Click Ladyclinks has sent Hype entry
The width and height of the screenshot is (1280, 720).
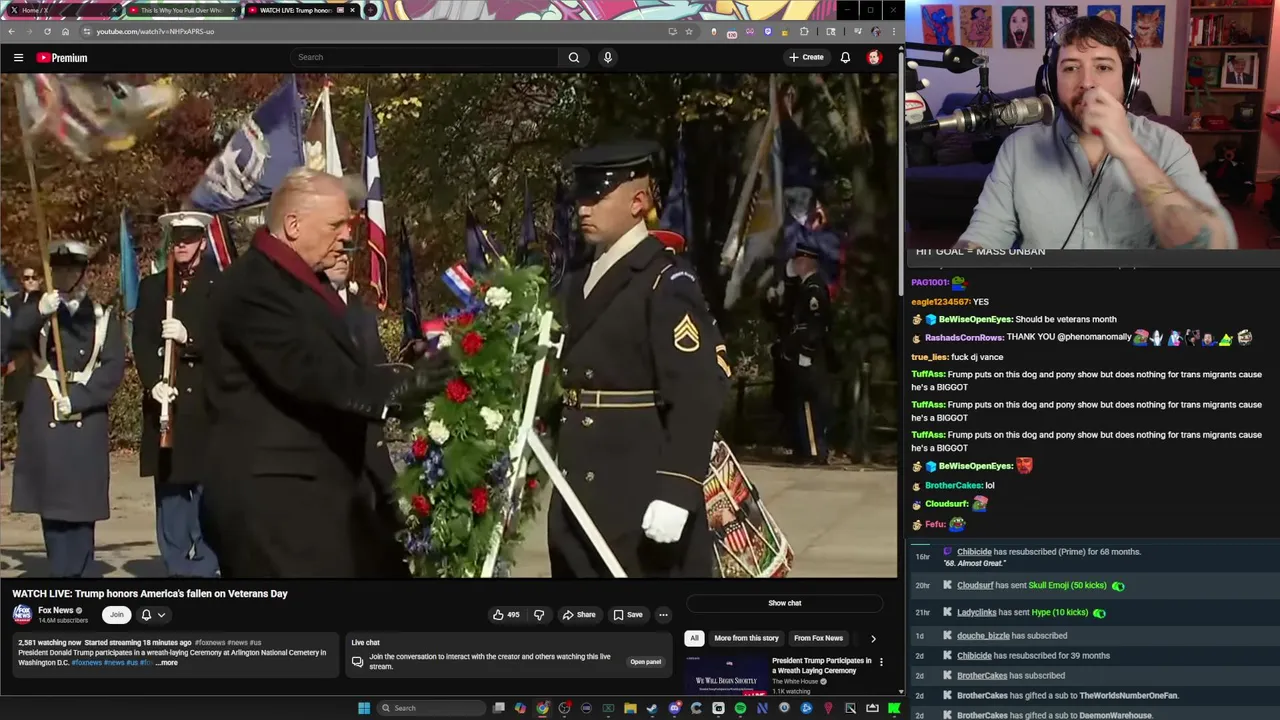click(1092, 612)
